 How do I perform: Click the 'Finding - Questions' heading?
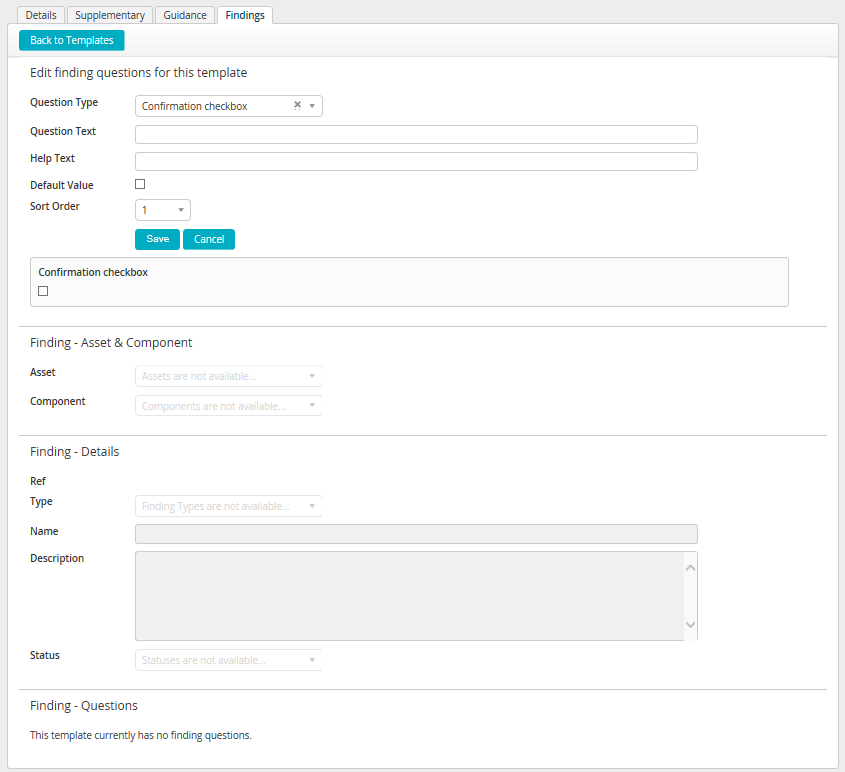tap(84, 706)
